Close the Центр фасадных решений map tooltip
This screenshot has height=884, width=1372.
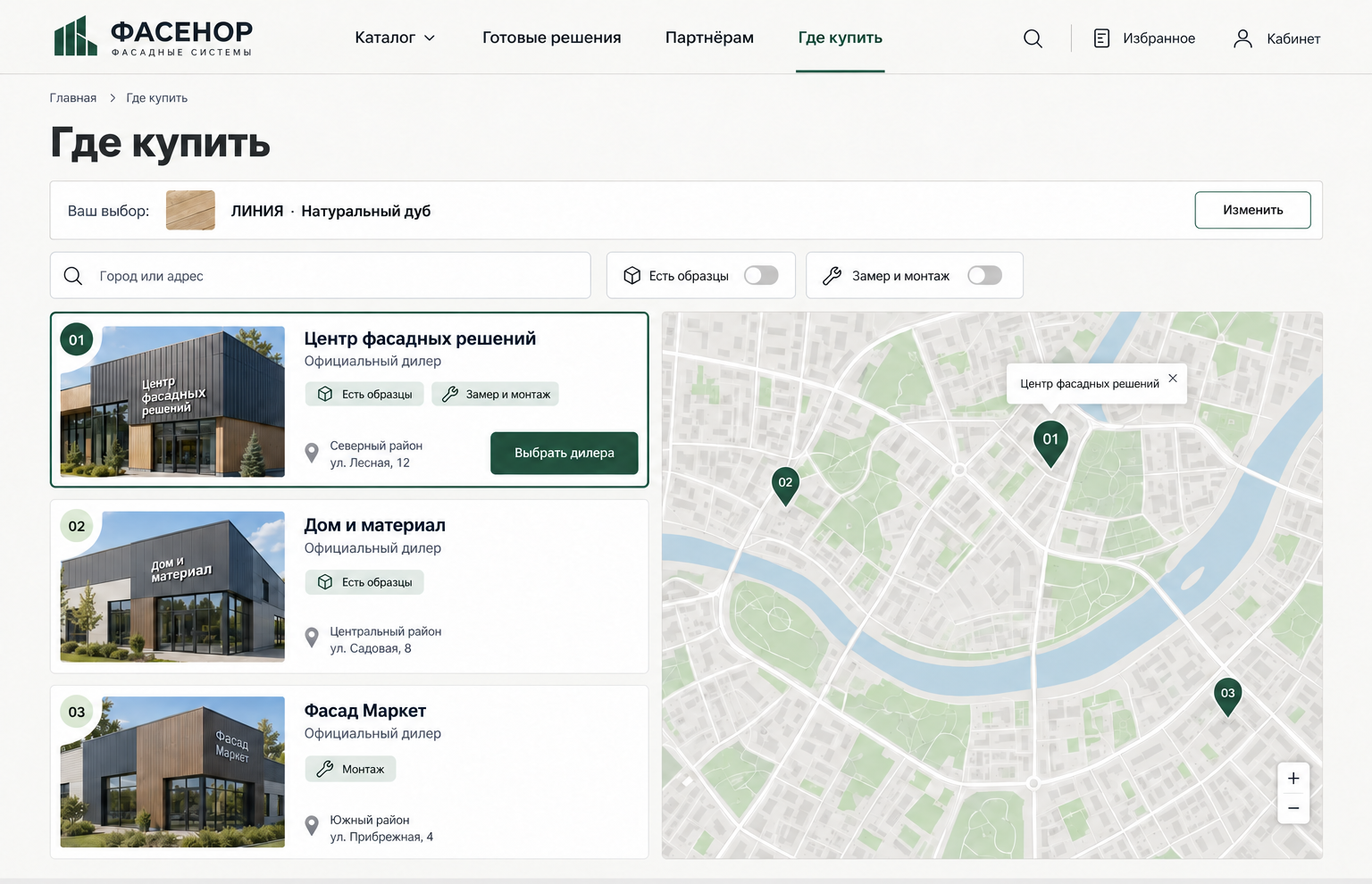click(1173, 379)
